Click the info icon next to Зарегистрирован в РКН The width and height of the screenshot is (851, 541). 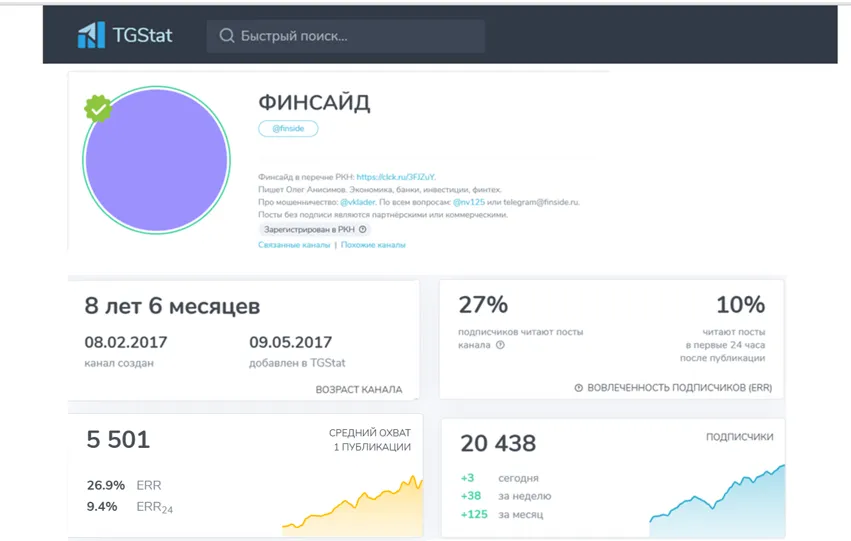(363, 230)
